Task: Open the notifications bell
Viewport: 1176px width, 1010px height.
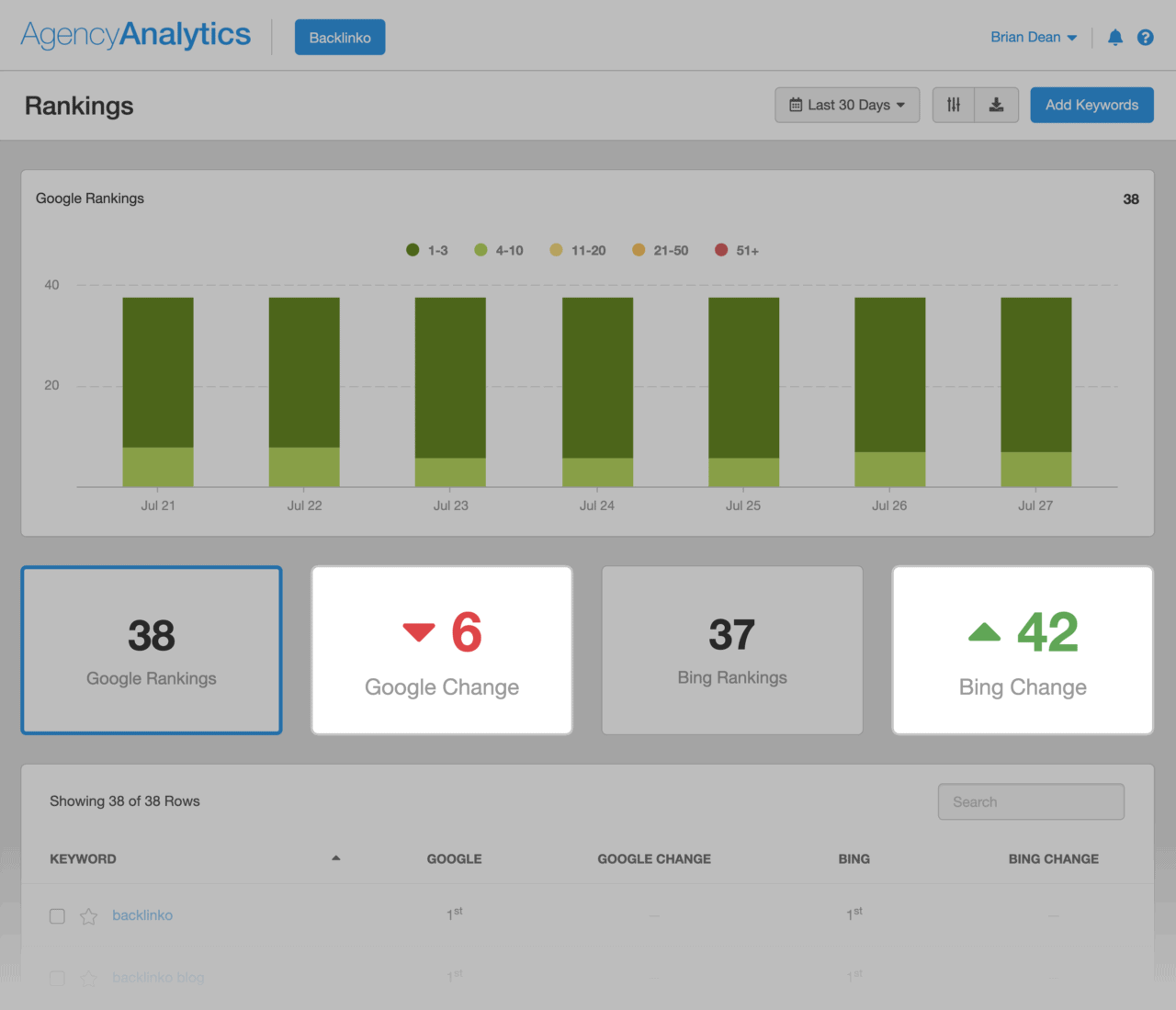Action: (x=1114, y=37)
